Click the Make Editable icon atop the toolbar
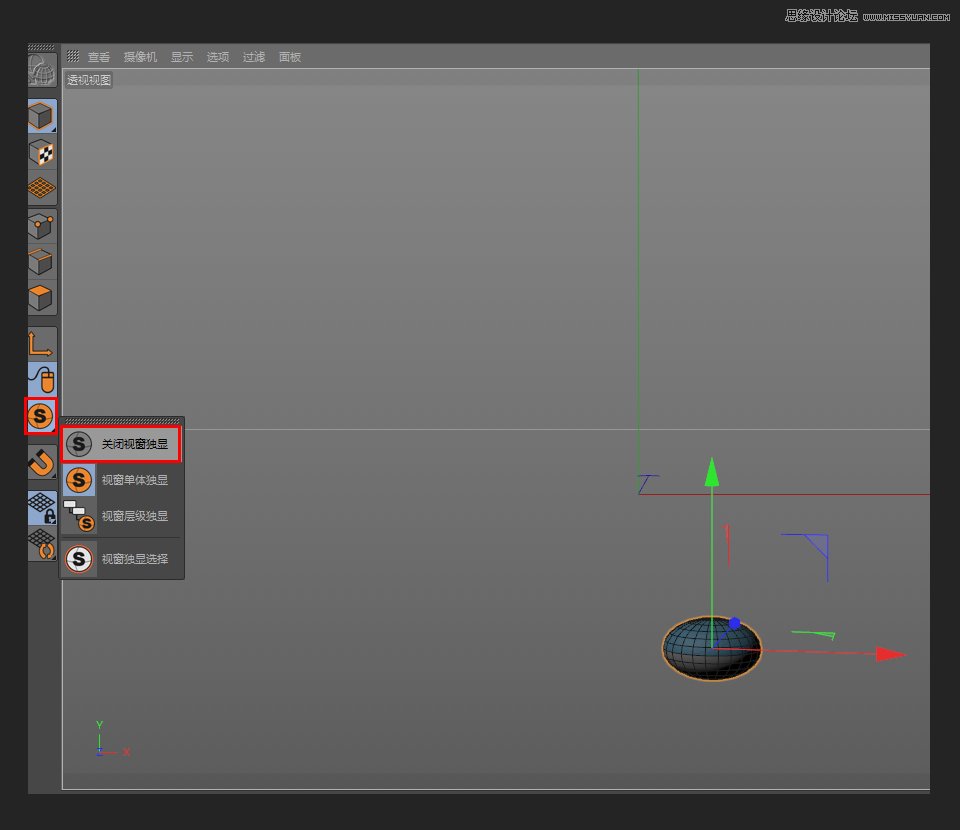Viewport: 960px width, 830px height. tap(42, 70)
